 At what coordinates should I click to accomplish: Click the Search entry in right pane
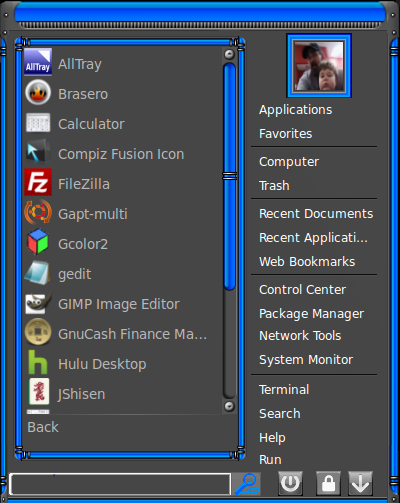coord(280,414)
